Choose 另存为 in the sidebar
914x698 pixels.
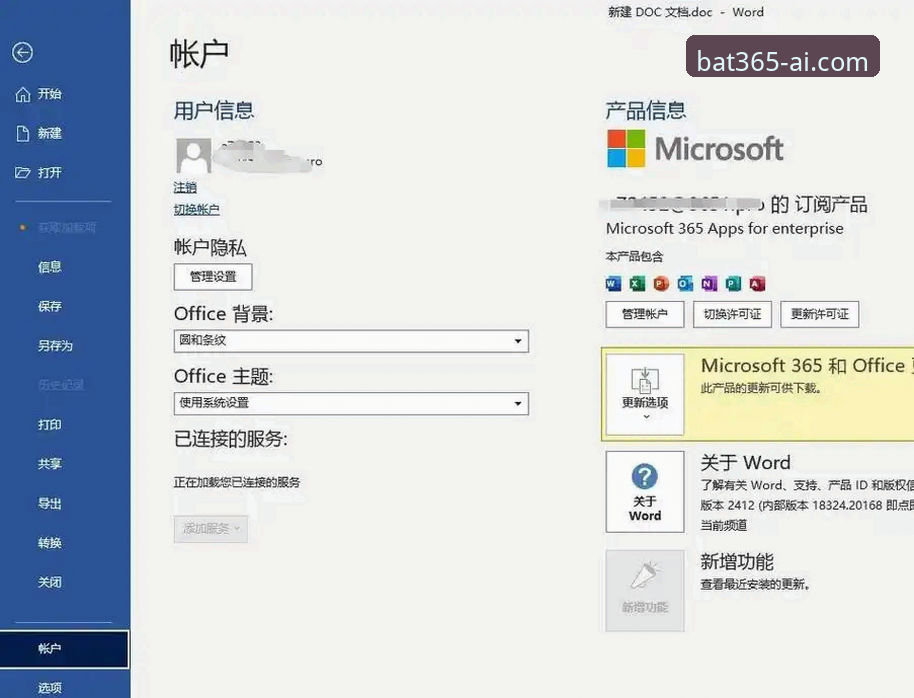55,346
